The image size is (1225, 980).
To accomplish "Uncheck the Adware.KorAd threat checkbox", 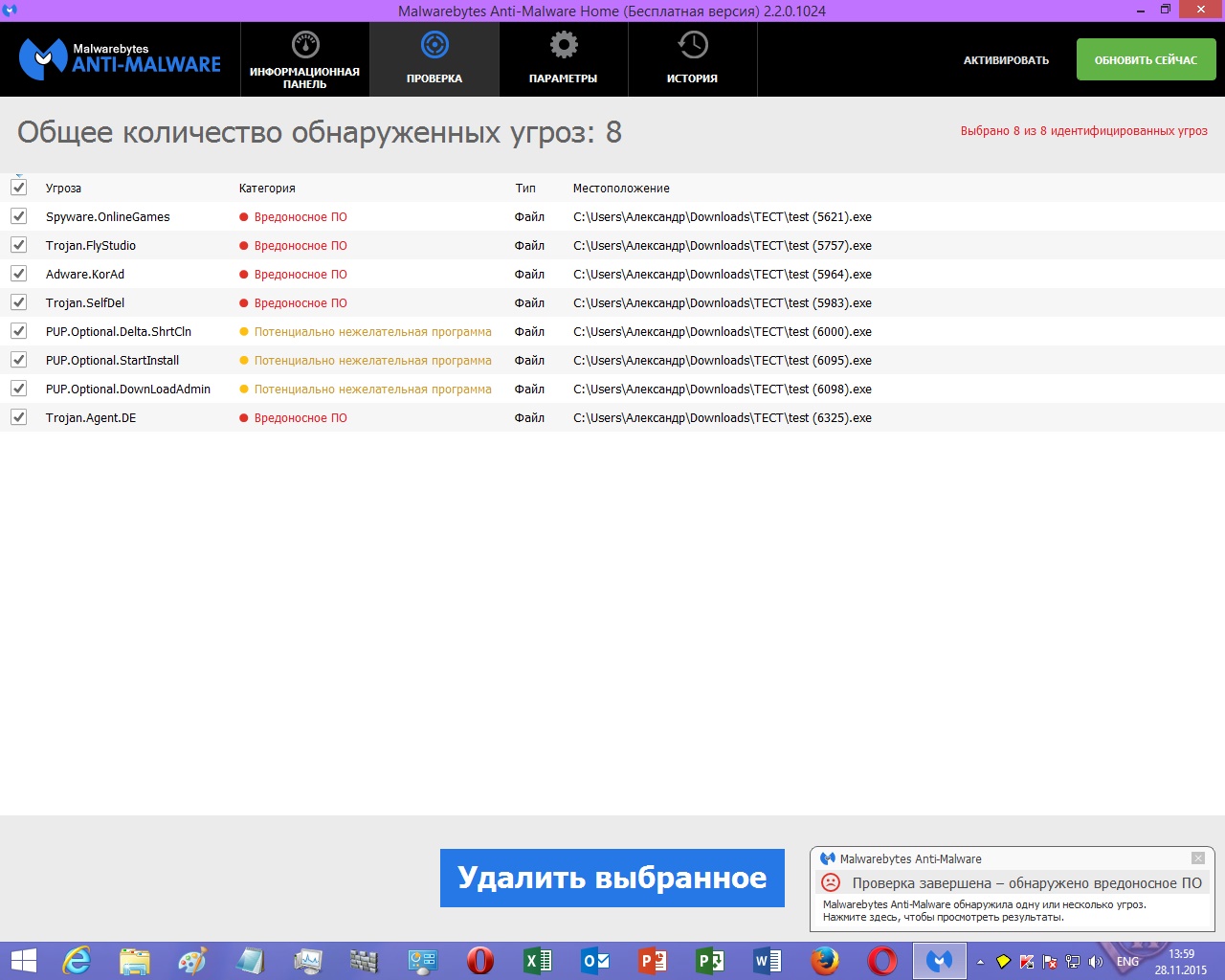I will (18, 274).
